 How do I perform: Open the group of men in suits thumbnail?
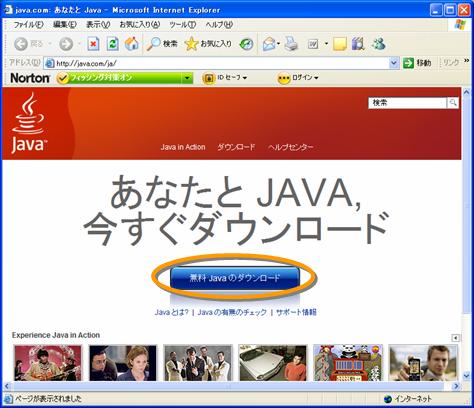(198, 363)
